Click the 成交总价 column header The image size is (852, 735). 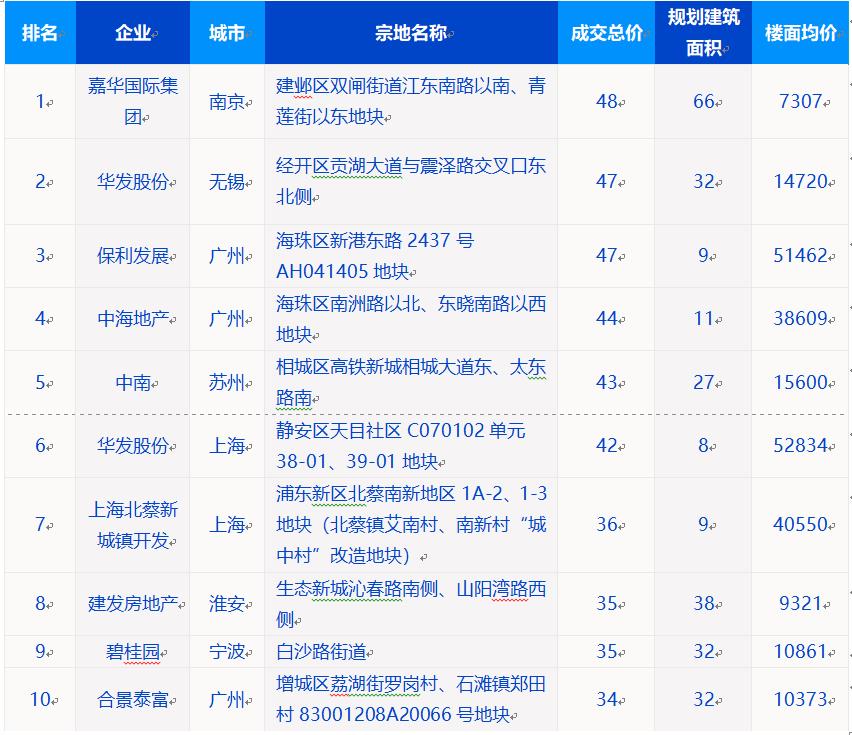point(606,33)
